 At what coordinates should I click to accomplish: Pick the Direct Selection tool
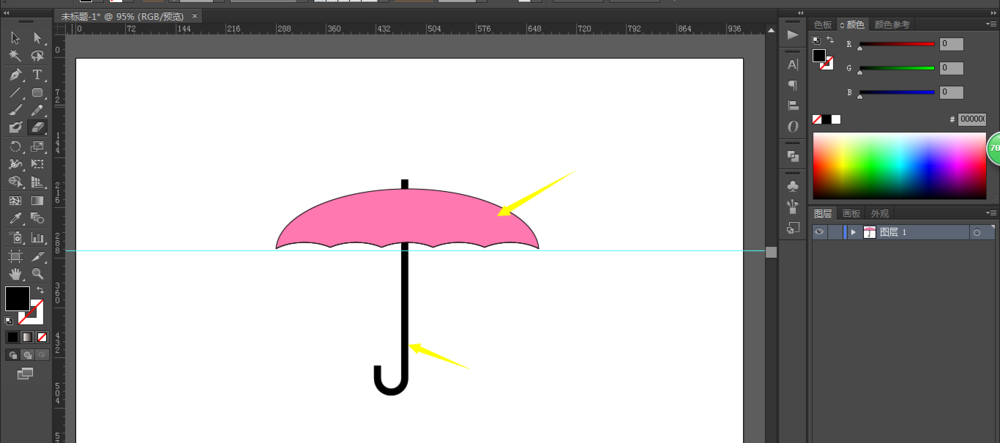[38, 39]
